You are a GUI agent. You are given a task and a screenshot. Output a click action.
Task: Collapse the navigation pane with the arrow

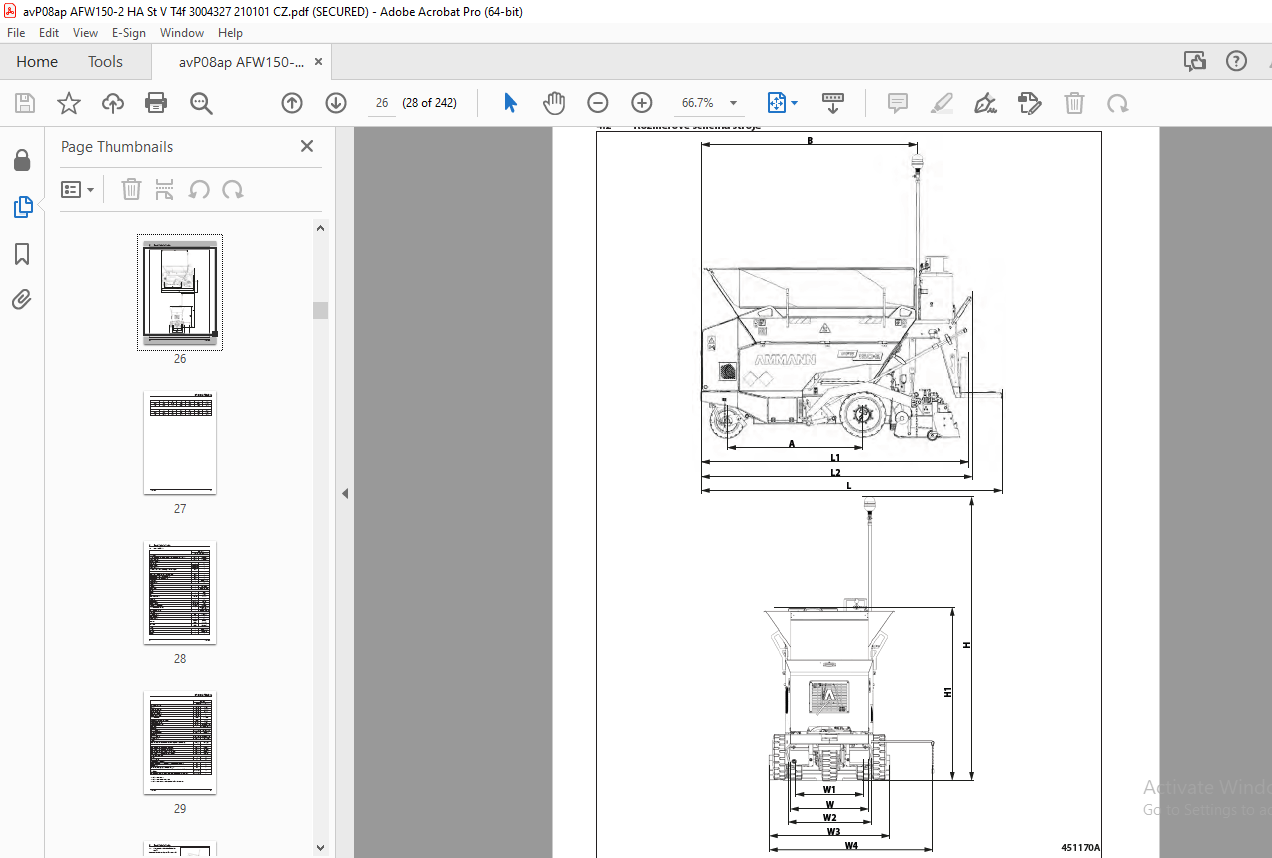pos(345,493)
